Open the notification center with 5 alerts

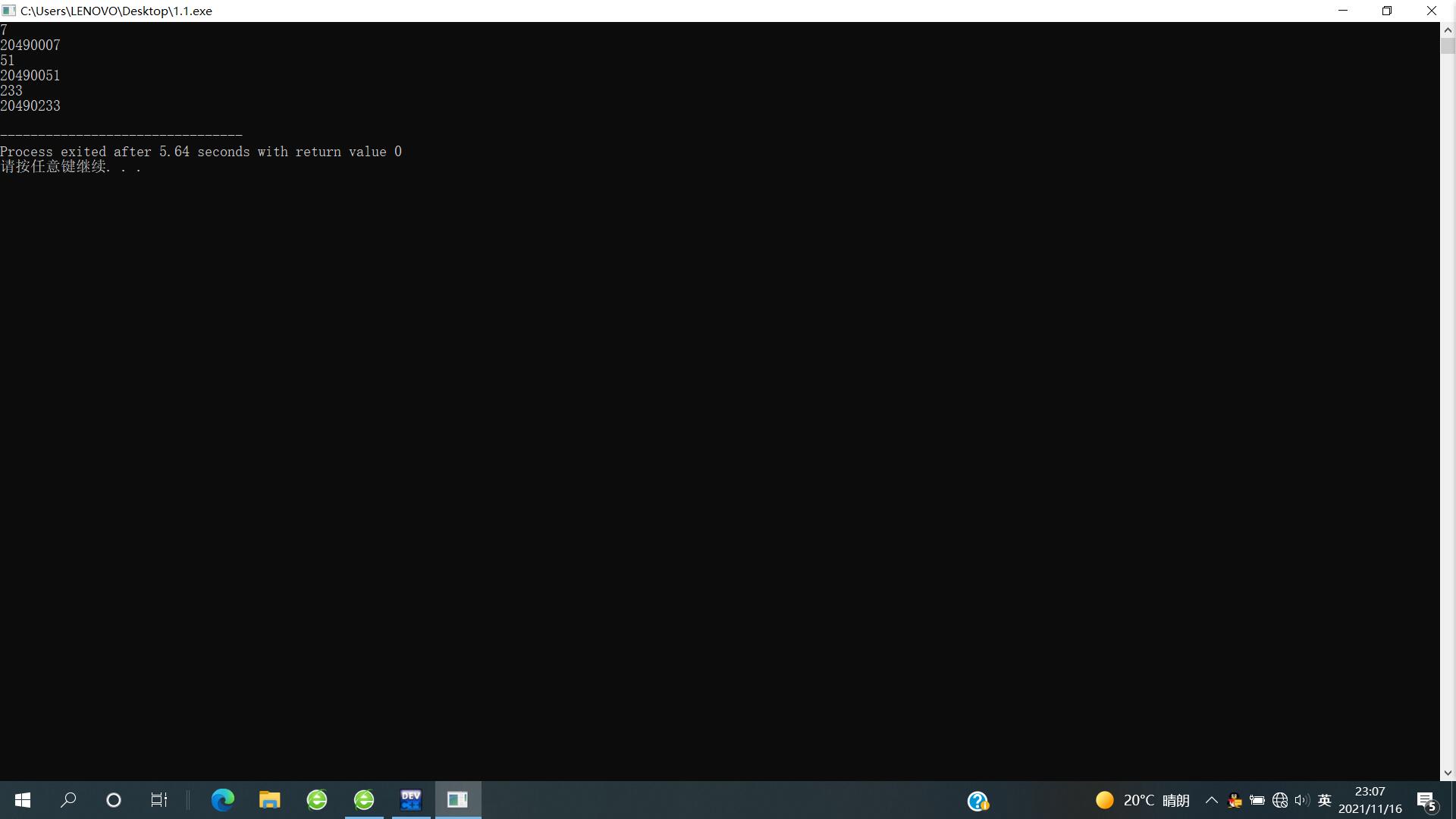pos(1426,801)
